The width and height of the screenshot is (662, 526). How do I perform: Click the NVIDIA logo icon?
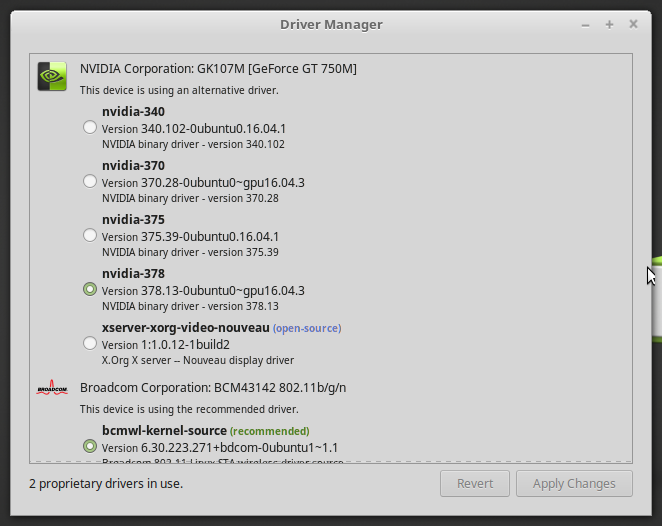click(x=52, y=77)
